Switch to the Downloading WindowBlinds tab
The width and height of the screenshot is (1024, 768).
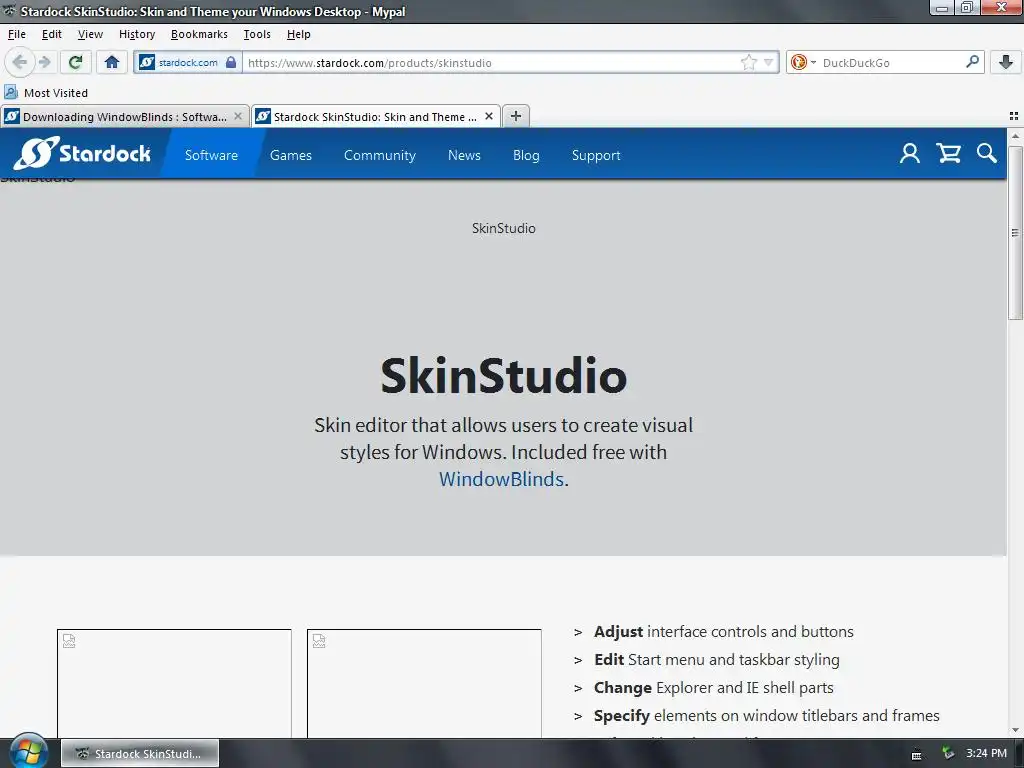point(124,117)
